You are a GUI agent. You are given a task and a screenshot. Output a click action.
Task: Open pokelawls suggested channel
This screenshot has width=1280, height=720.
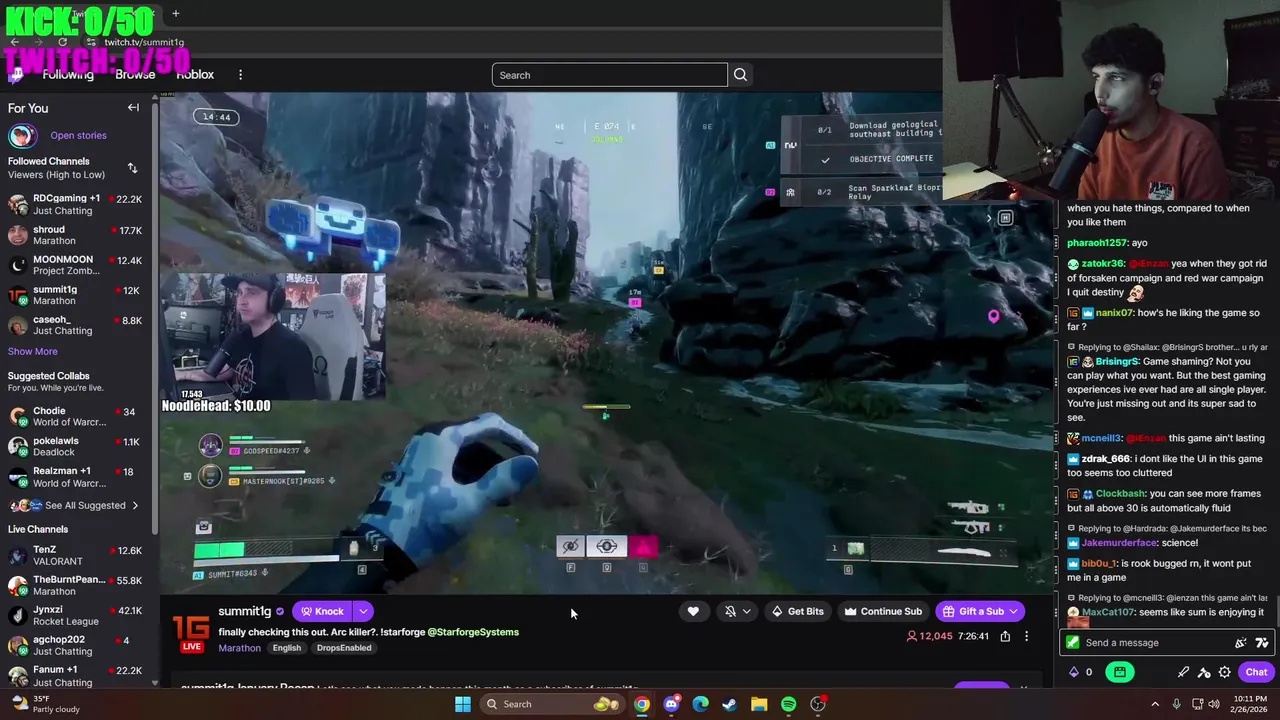tap(78, 446)
